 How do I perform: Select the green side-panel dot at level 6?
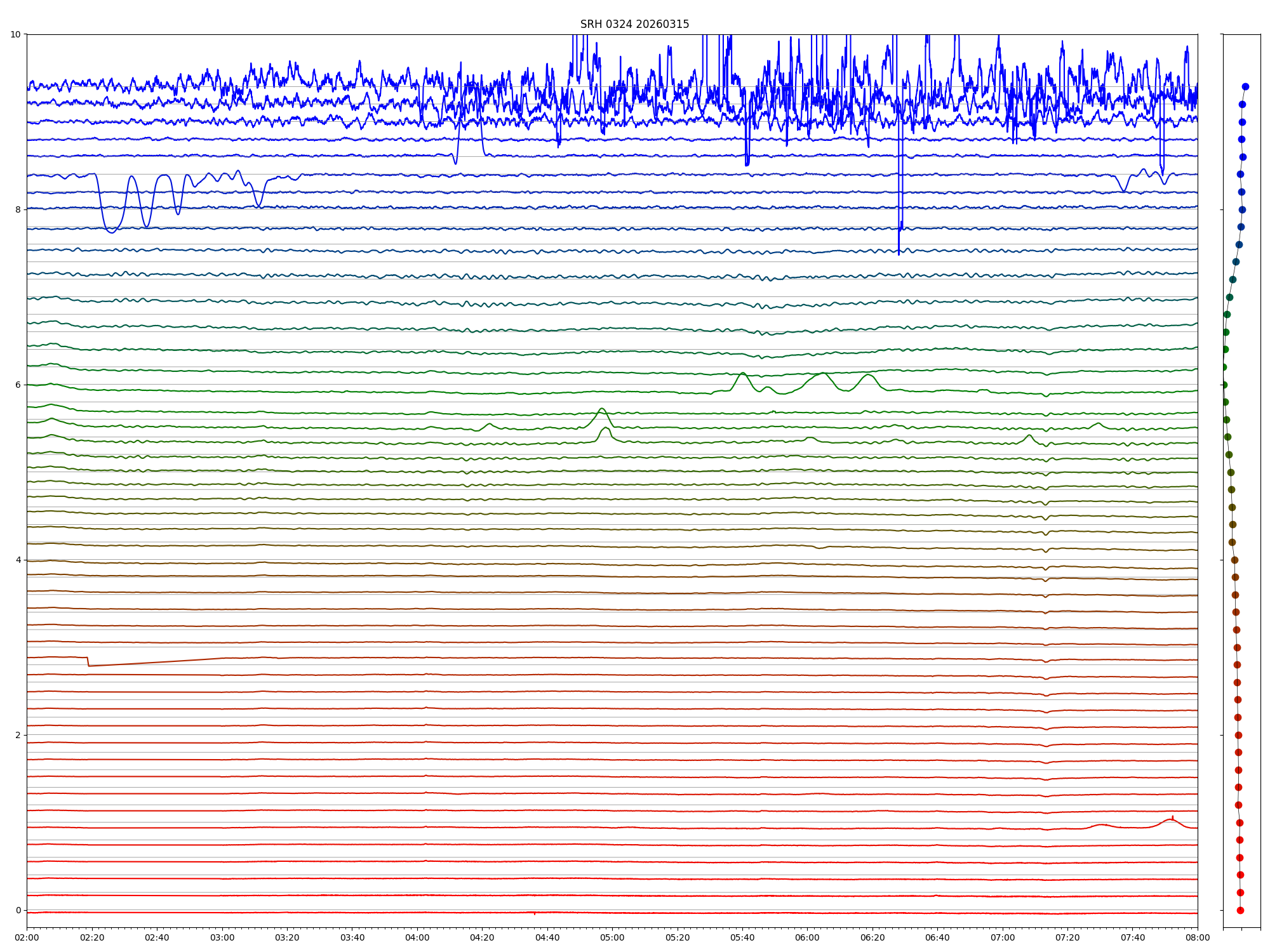[1224, 385]
